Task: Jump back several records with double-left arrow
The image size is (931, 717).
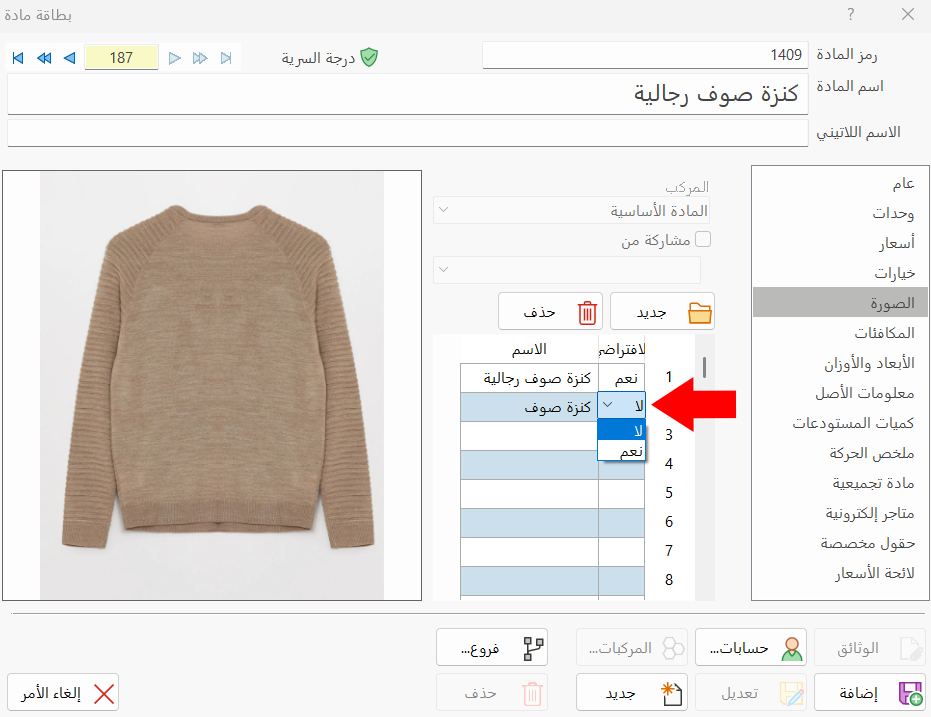Action: (x=44, y=58)
